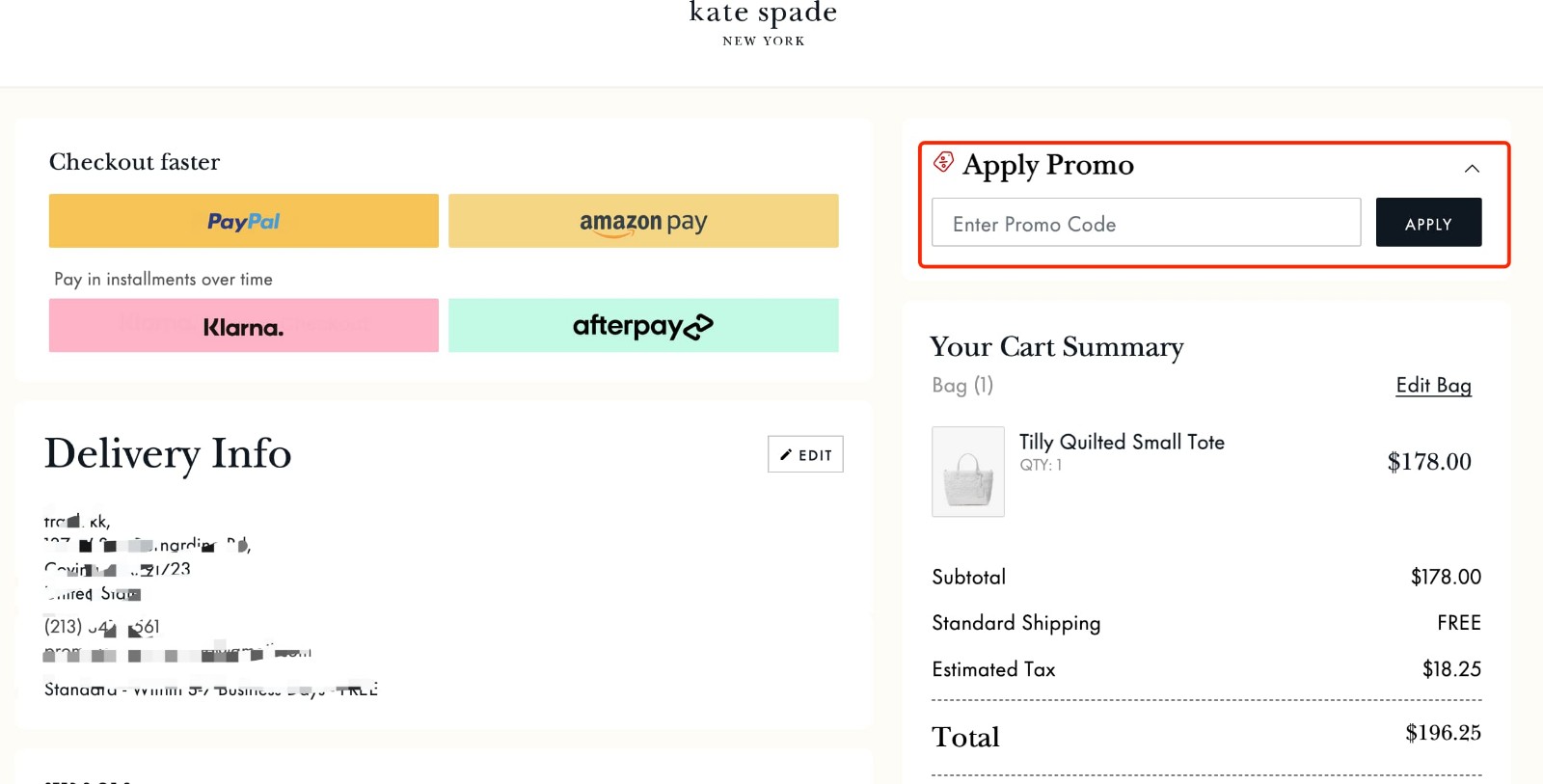
Task: Open Edit Bag
Action: pyautogui.click(x=1432, y=385)
